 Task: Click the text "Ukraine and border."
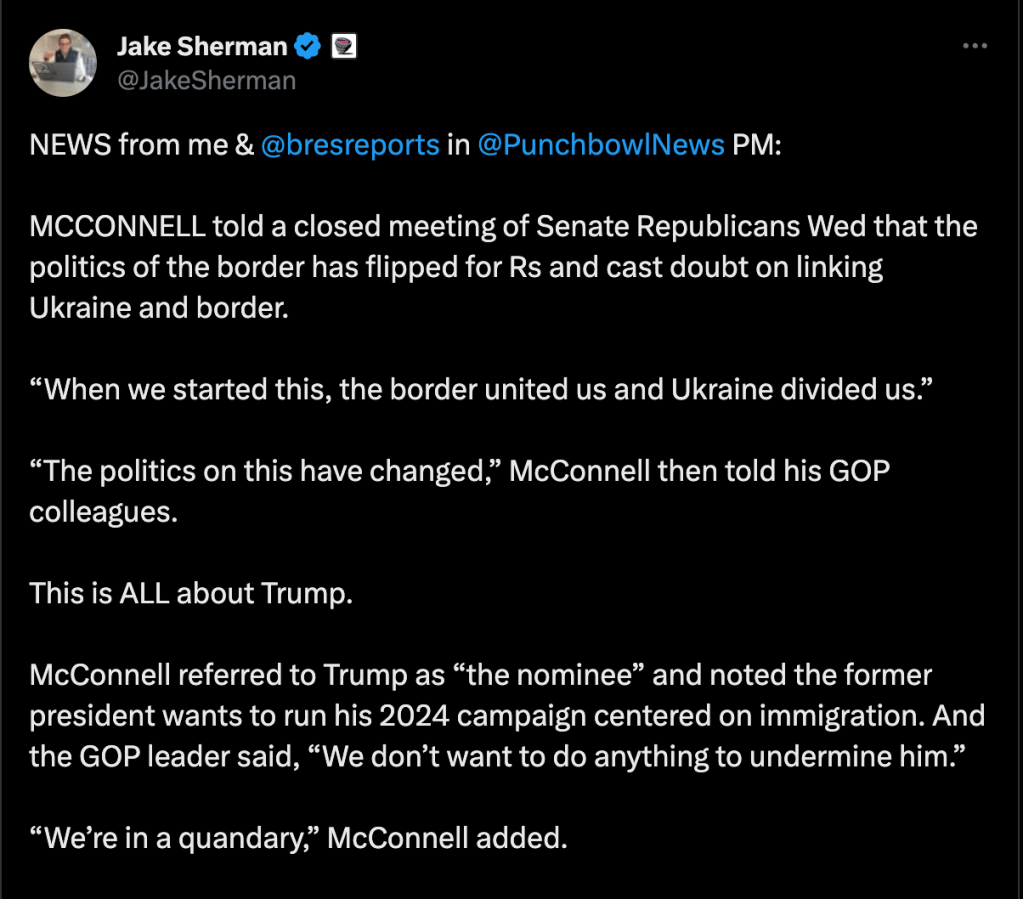[x=158, y=307]
